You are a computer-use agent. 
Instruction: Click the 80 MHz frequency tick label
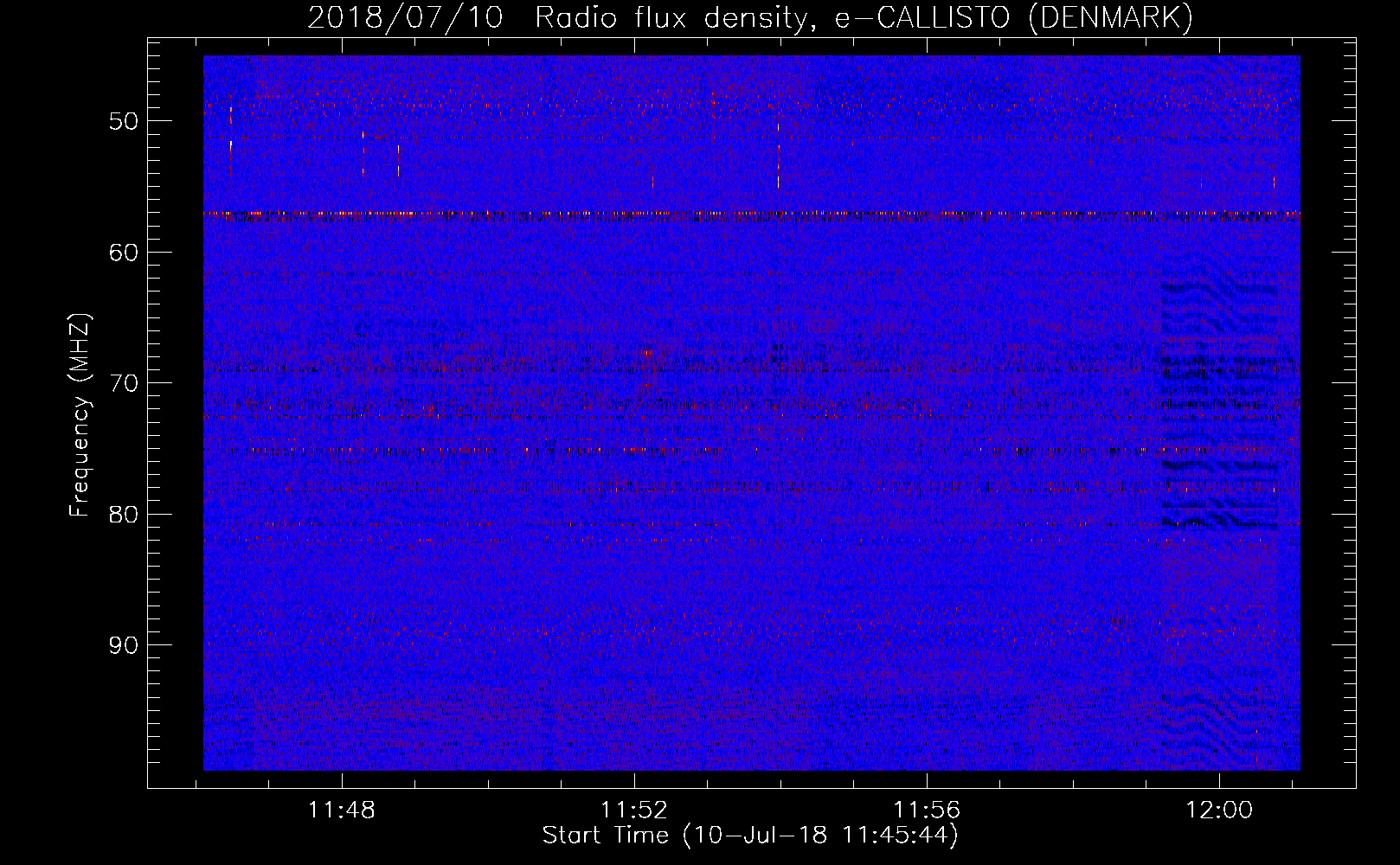coord(123,515)
